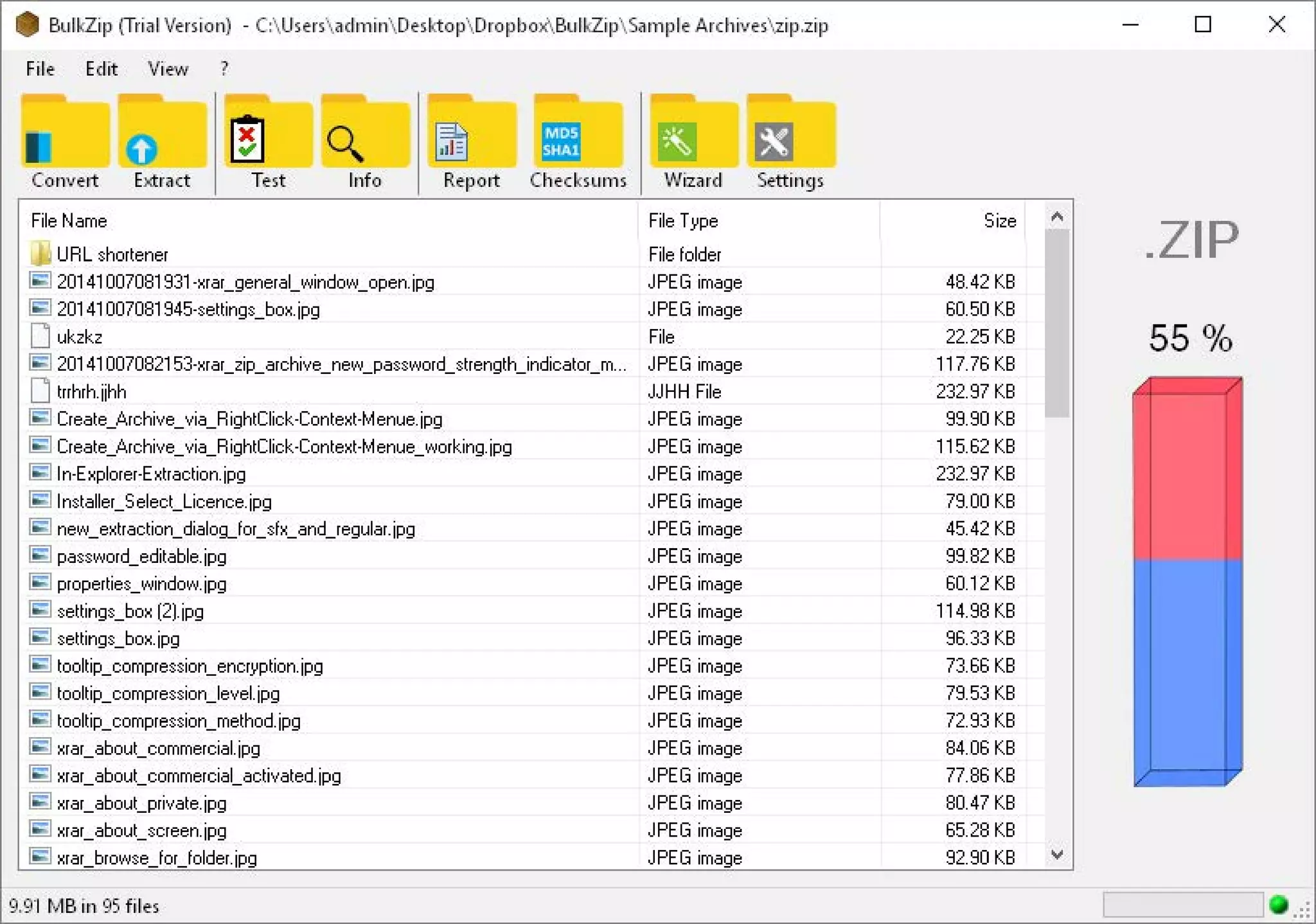The height and width of the screenshot is (924, 1316).
Task: Select the URL shortener folder
Action: point(112,254)
